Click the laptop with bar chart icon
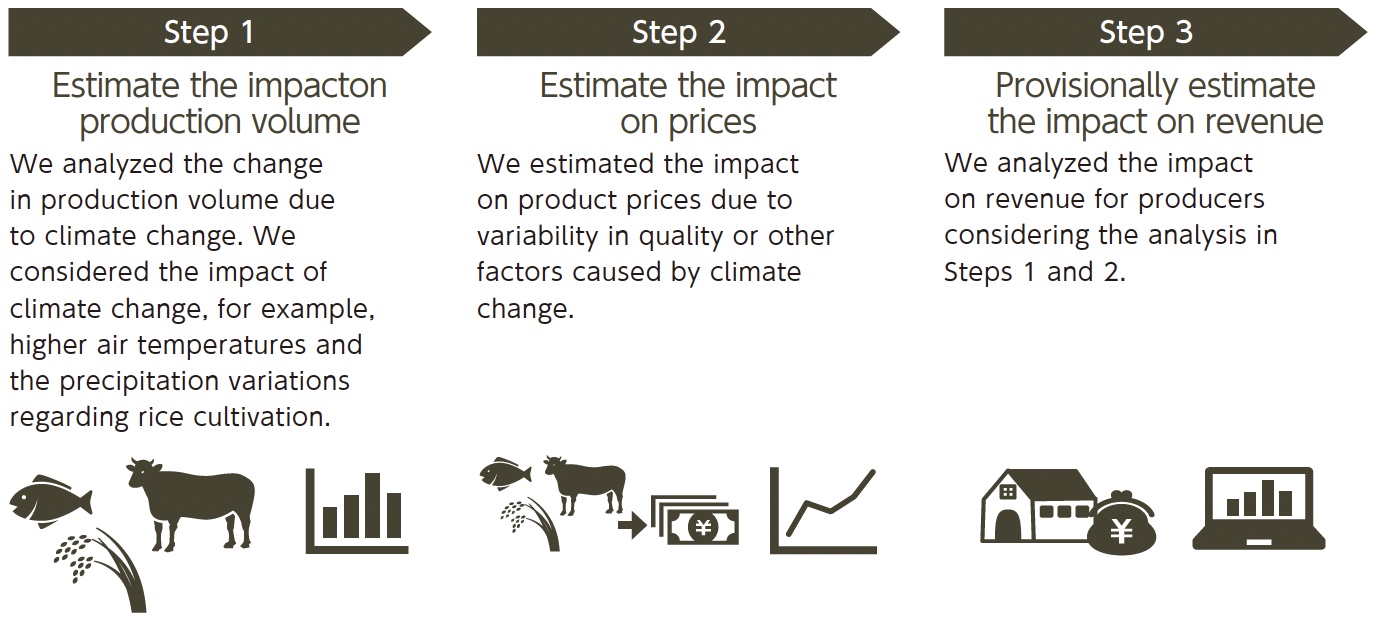 pos(1258,507)
